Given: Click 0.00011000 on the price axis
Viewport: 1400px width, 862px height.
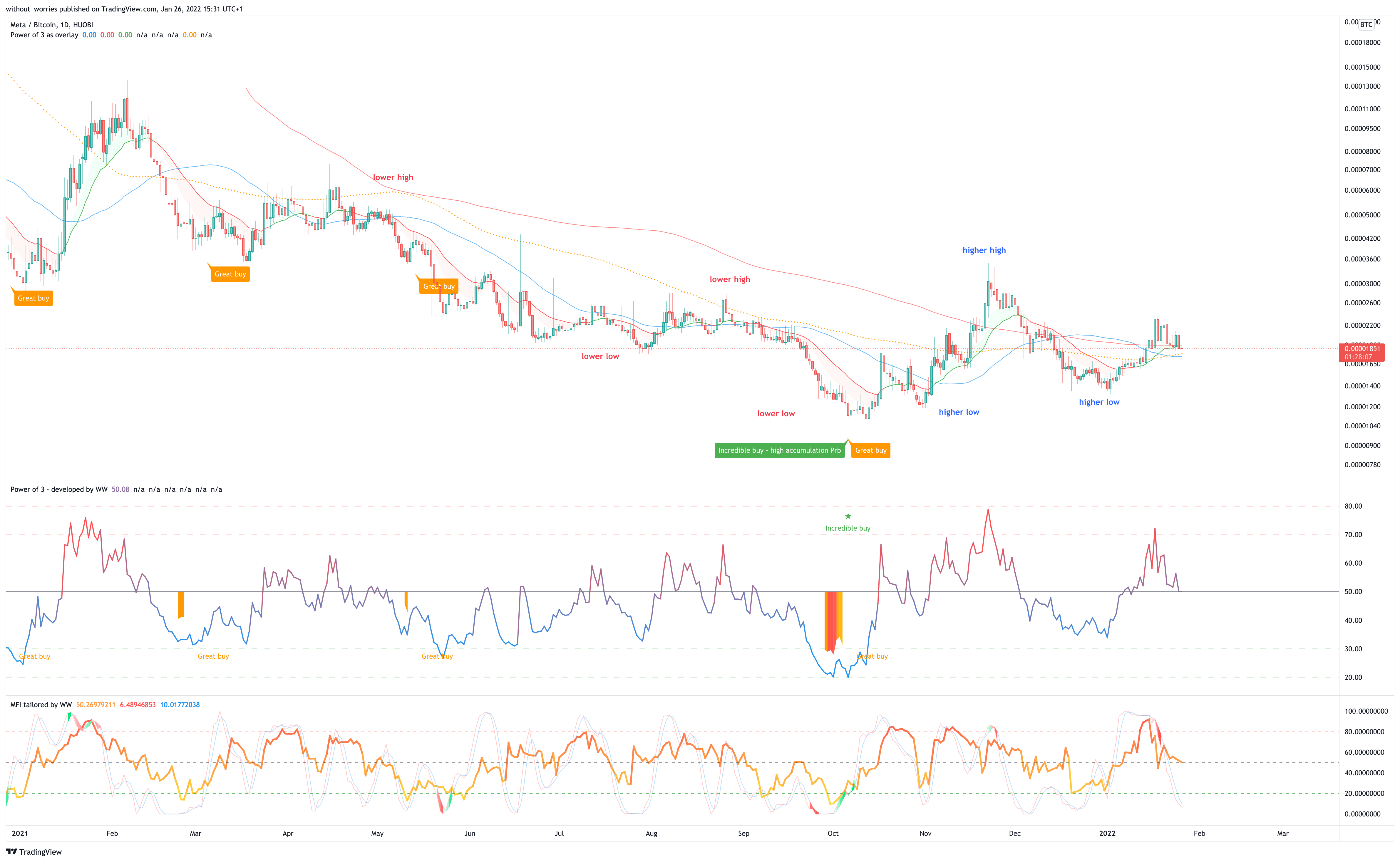Looking at the screenshot, I should pyautogui.click(x=1362, y=109).
